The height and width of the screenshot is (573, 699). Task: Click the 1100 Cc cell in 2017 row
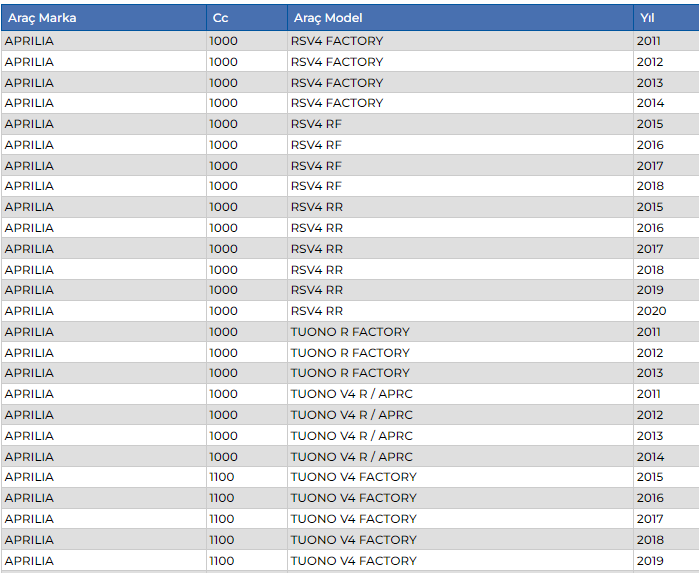[222, 519]
